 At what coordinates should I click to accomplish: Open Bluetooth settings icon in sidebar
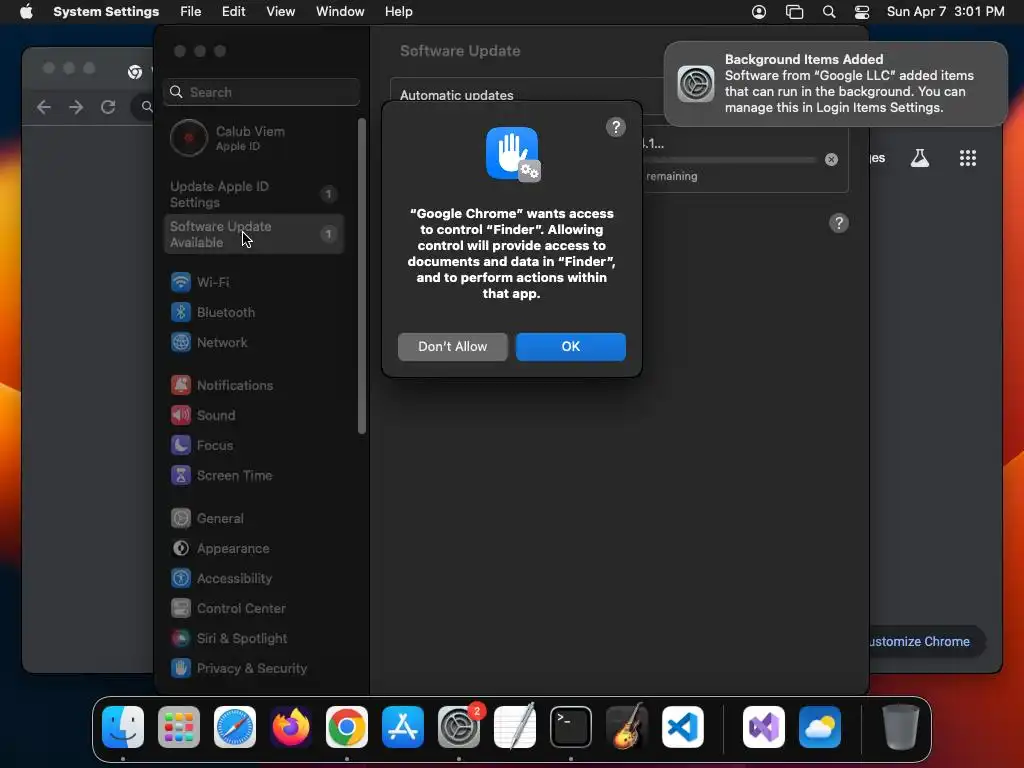click(x=181, y=312)
